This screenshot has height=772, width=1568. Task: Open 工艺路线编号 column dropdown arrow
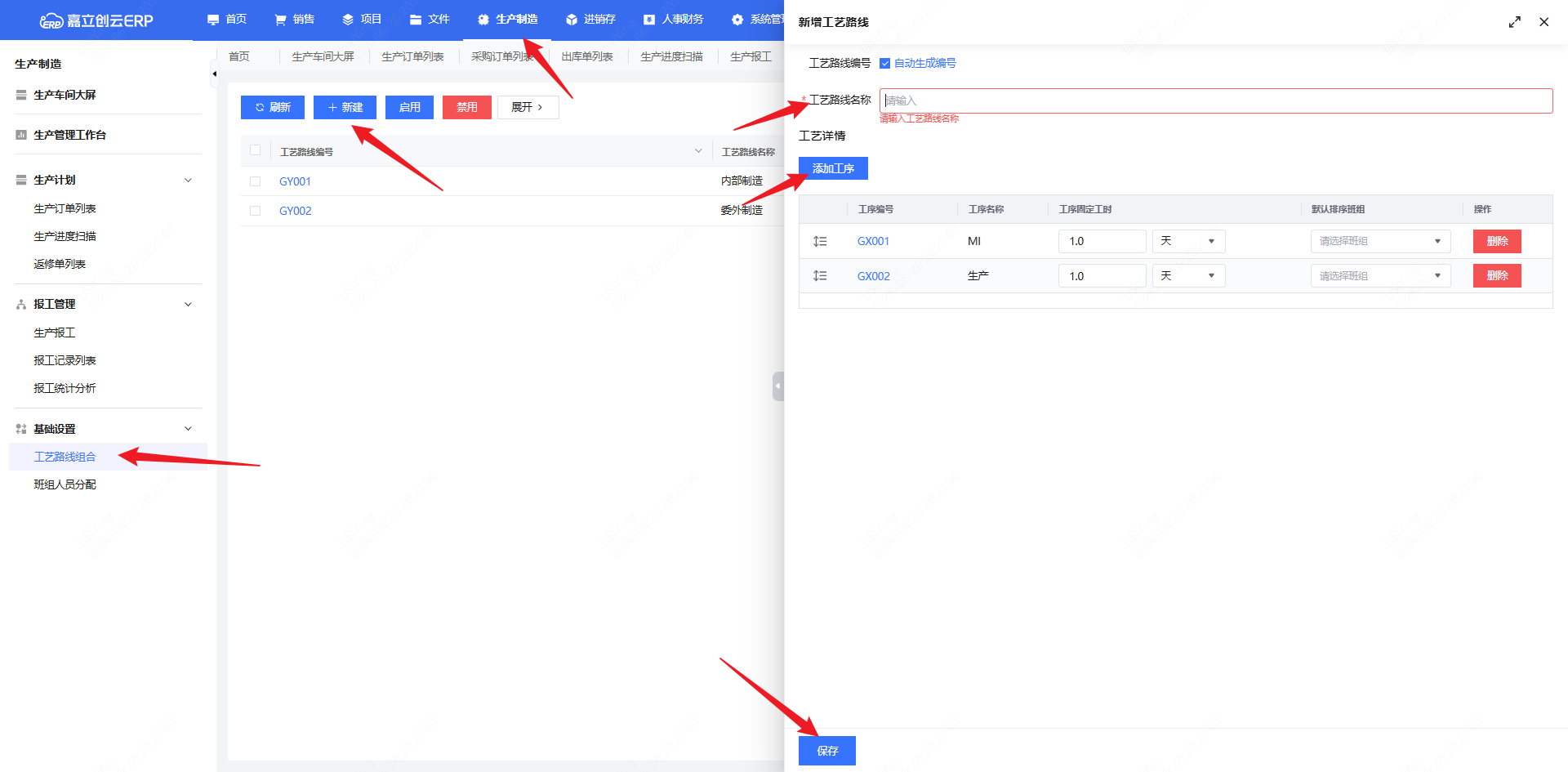(x=698, y=151)
